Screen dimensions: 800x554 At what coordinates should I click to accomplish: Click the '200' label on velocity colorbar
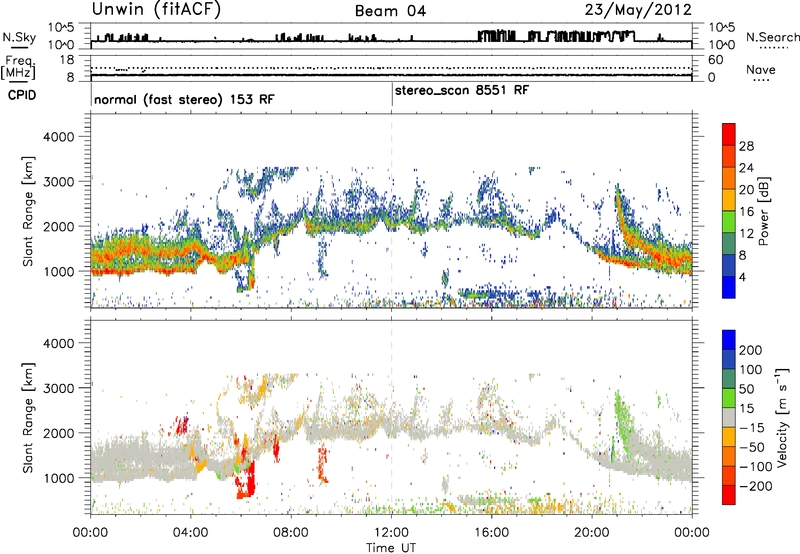(751, 350)
